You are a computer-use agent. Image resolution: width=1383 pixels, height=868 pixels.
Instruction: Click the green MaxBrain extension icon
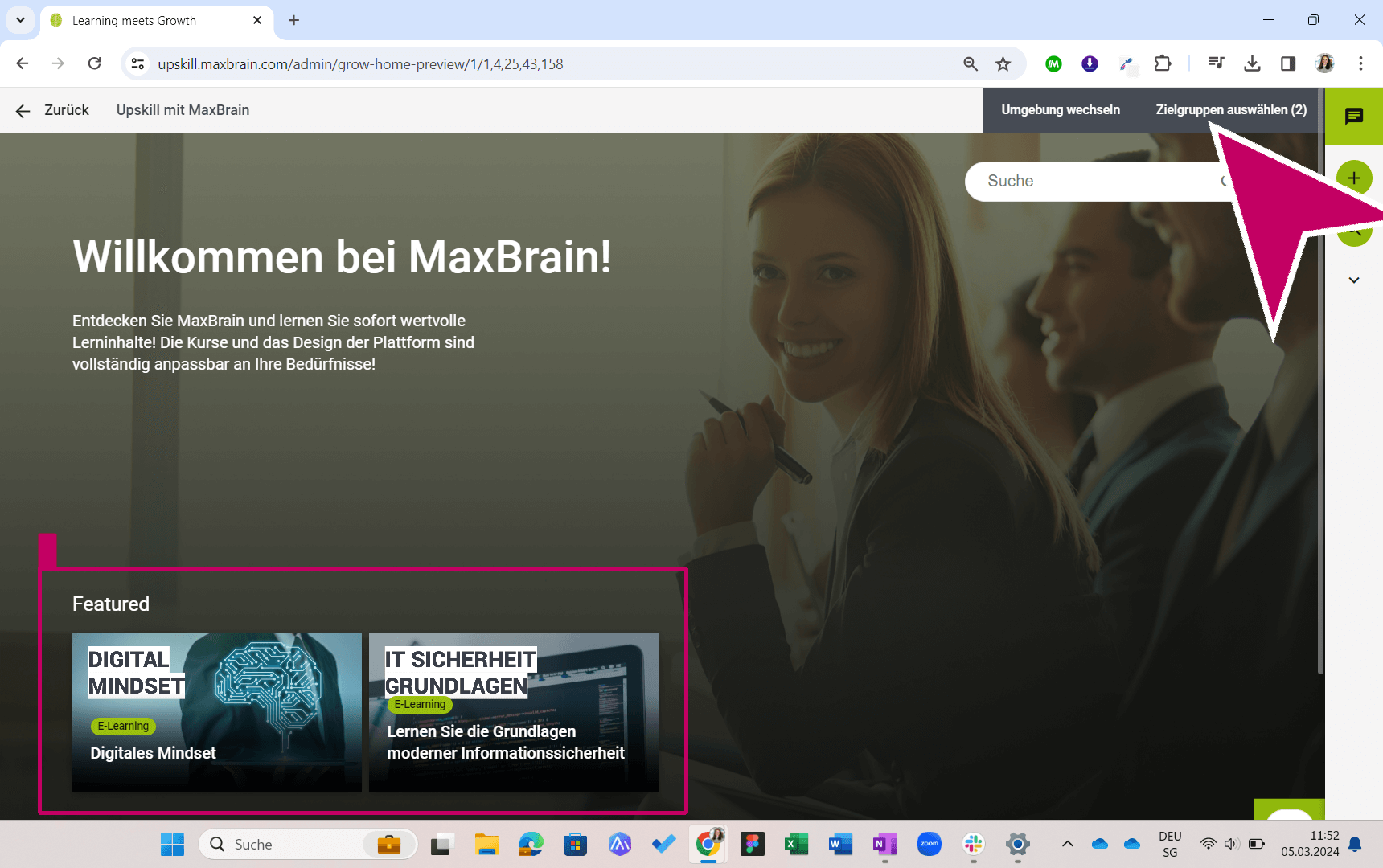1053,63
